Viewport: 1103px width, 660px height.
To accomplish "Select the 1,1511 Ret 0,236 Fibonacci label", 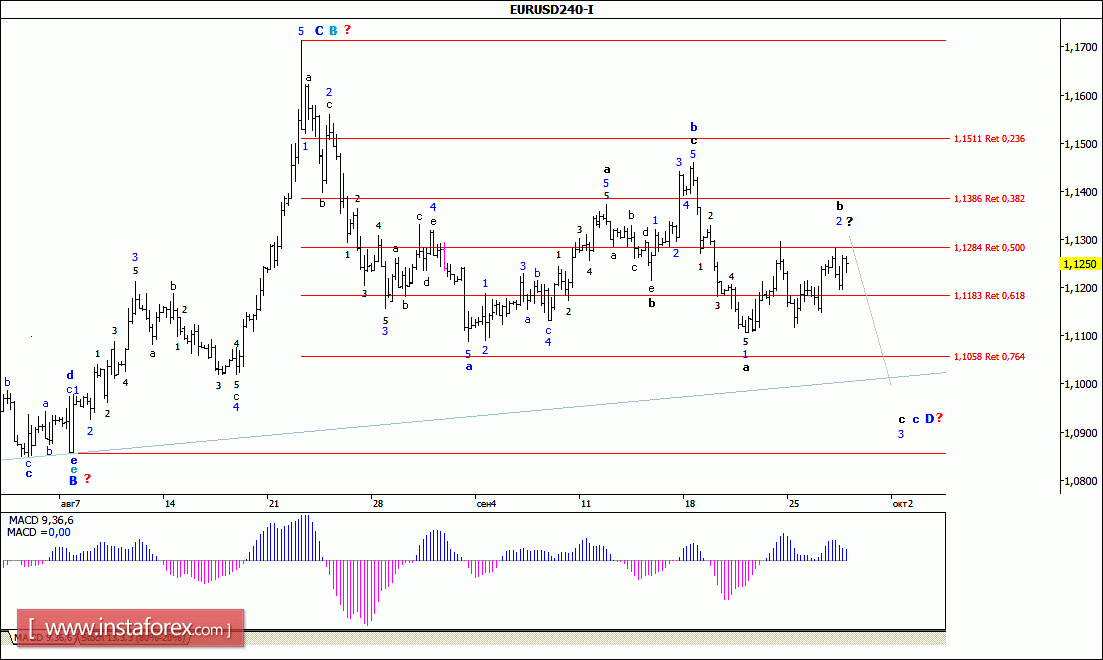I will (x=988, y=139).
